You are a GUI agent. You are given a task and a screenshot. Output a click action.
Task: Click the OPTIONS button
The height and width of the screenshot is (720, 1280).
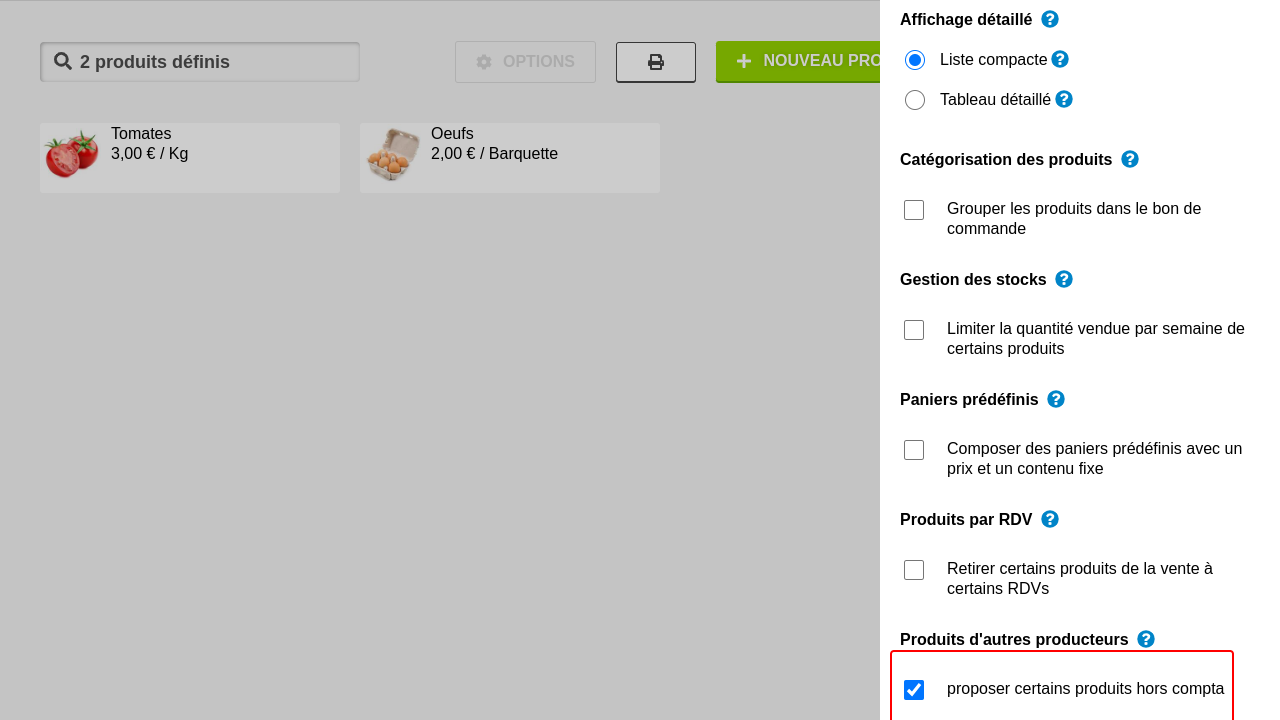point(525,62)
